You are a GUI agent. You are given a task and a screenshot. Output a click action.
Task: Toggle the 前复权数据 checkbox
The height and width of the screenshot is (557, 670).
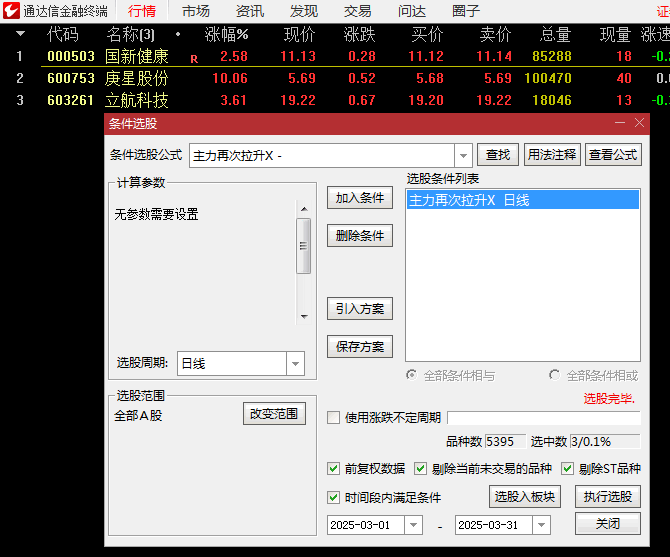click(333, 469)
